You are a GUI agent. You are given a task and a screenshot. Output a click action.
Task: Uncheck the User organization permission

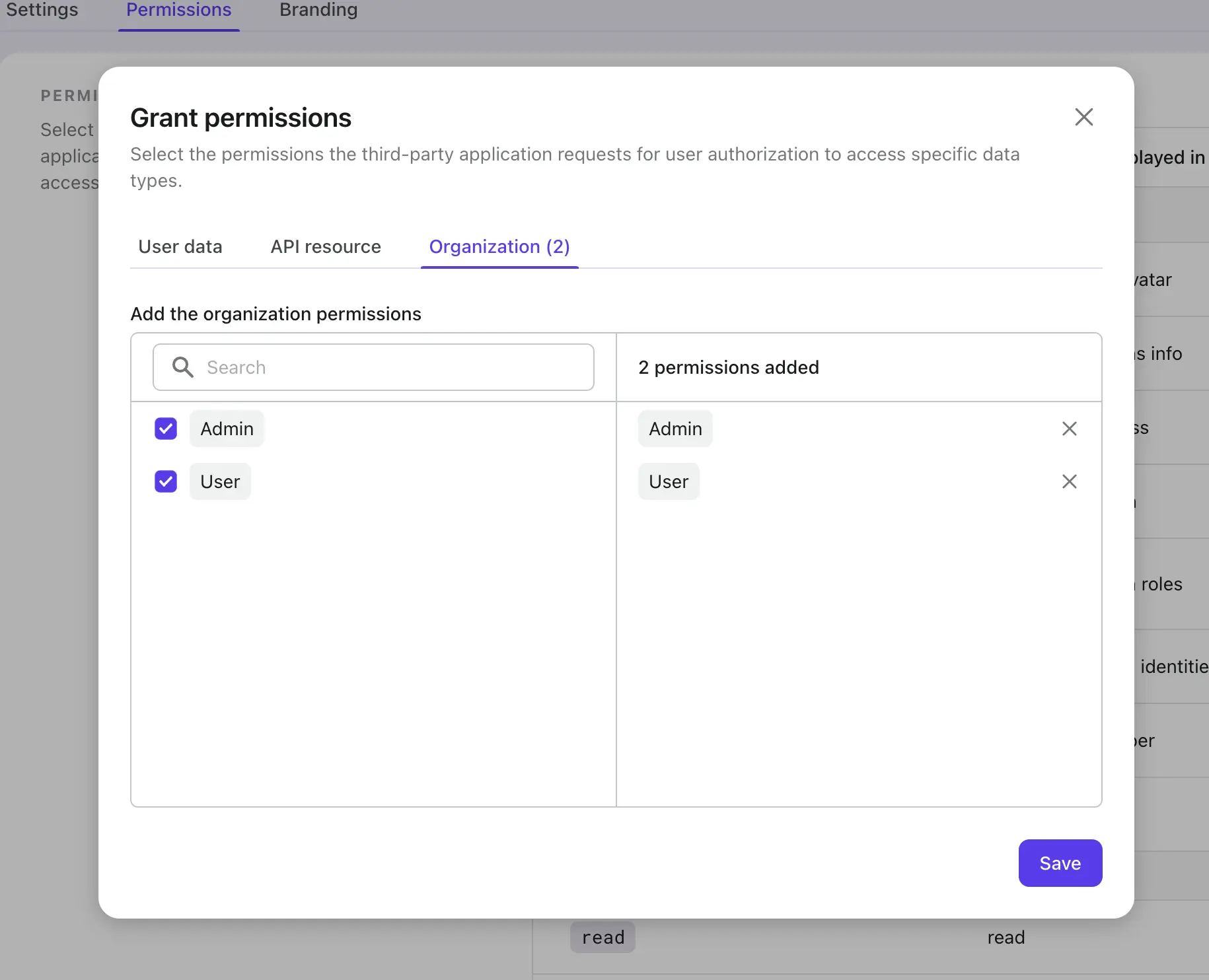[x=165, y=481]
